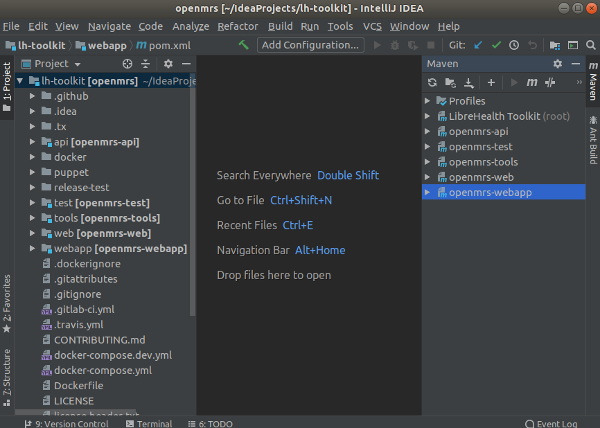Click Execute Maven Goal m icon
The height and width of the screenshot is (428, 600).
point(532,82)
